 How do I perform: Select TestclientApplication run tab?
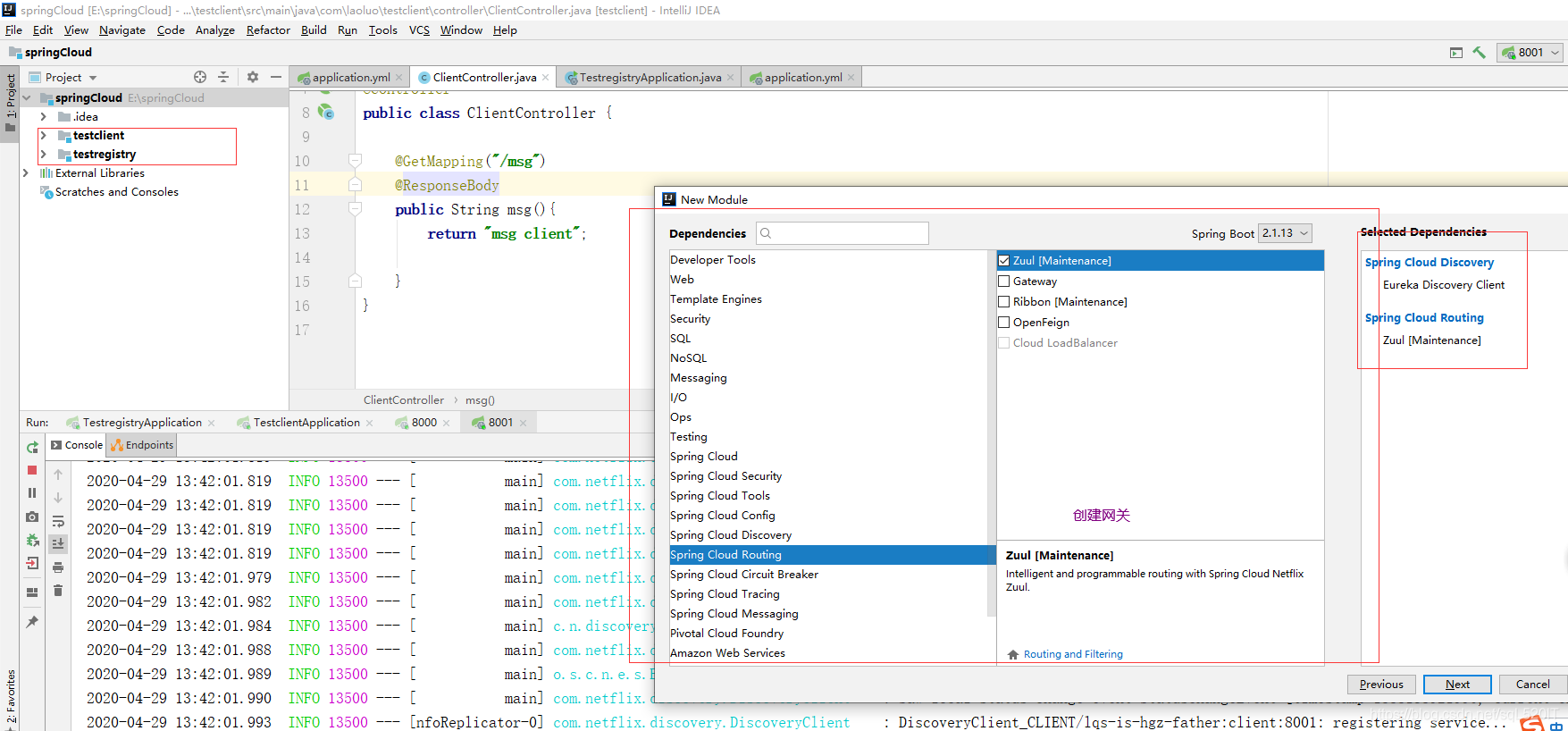(305, 423)
